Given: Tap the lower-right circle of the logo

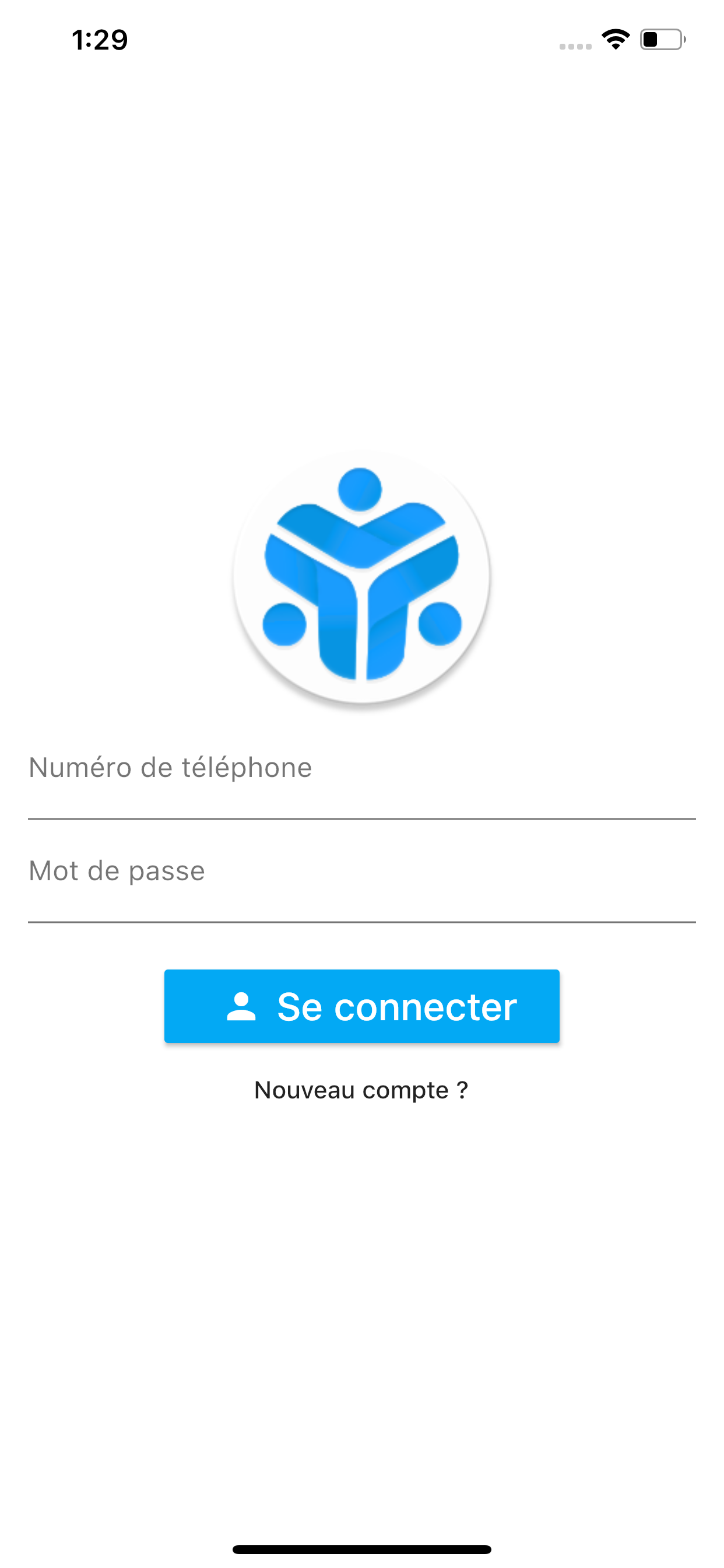Looking at the screenshot, I should point(440,624).
